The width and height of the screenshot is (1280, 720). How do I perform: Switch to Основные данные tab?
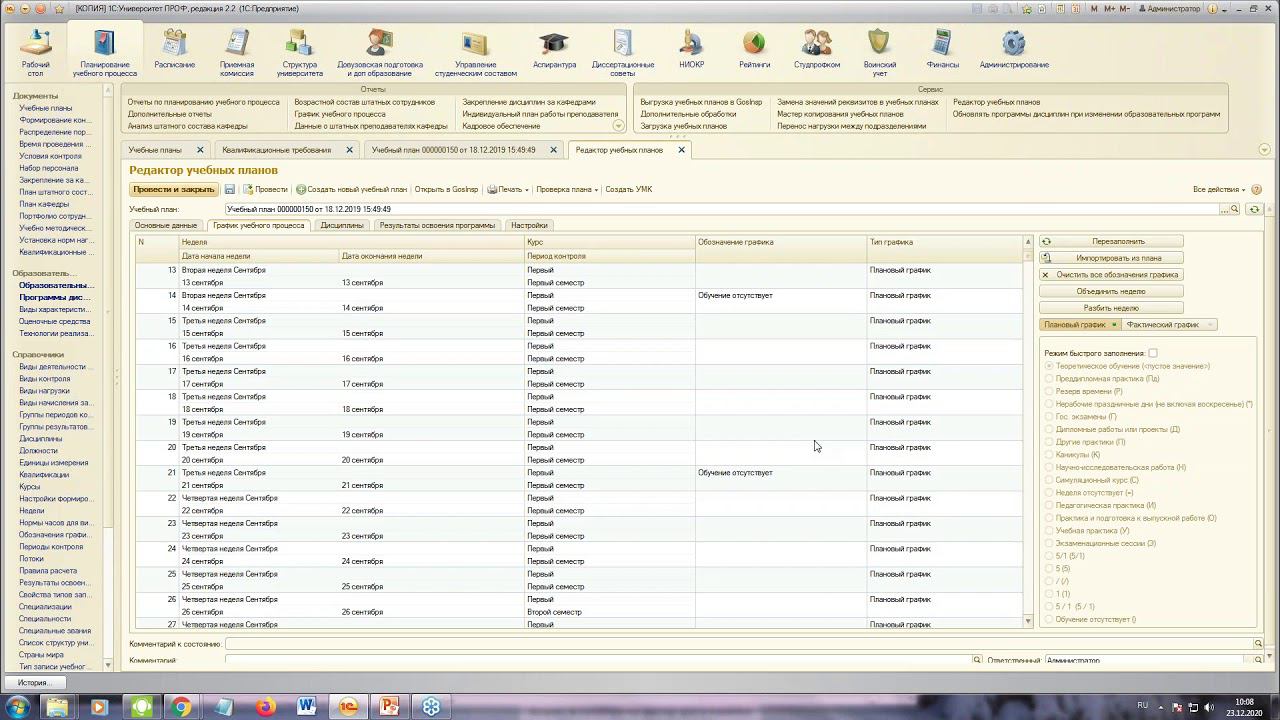point(166,225)
